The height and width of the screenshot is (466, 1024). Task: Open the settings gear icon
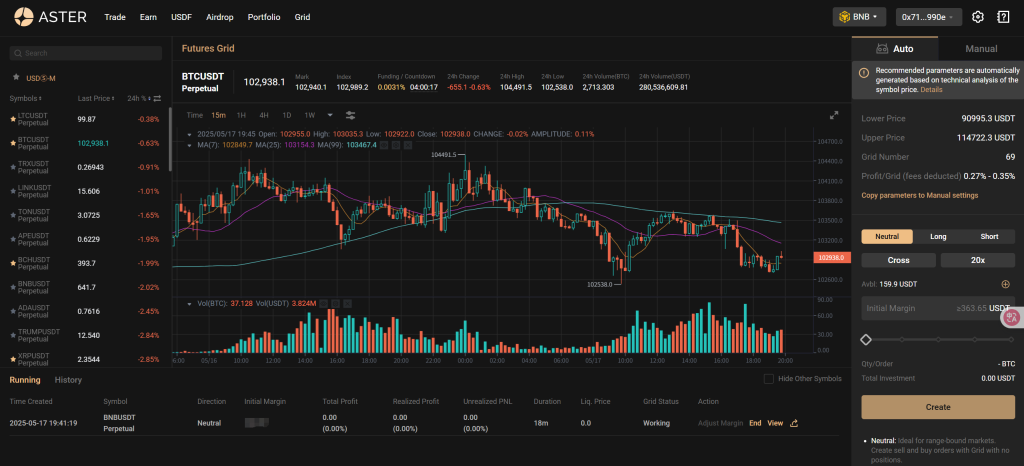[x=978, y=17]
